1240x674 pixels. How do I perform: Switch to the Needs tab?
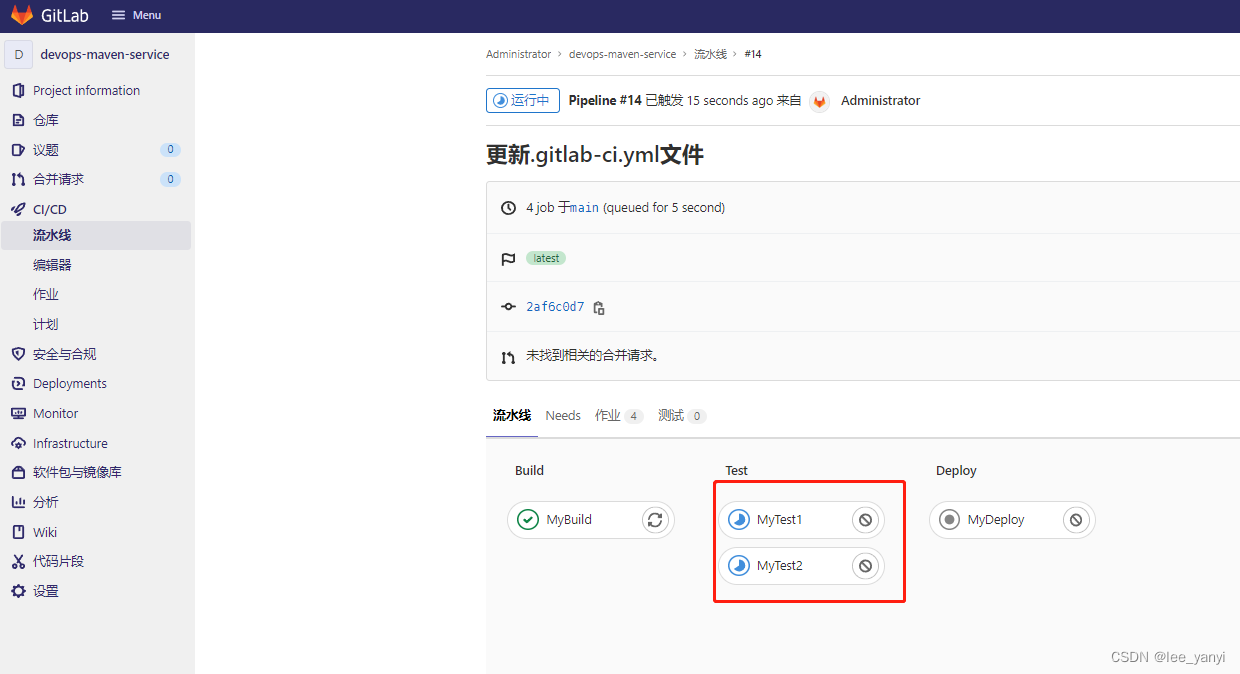(x=562, y=415)
